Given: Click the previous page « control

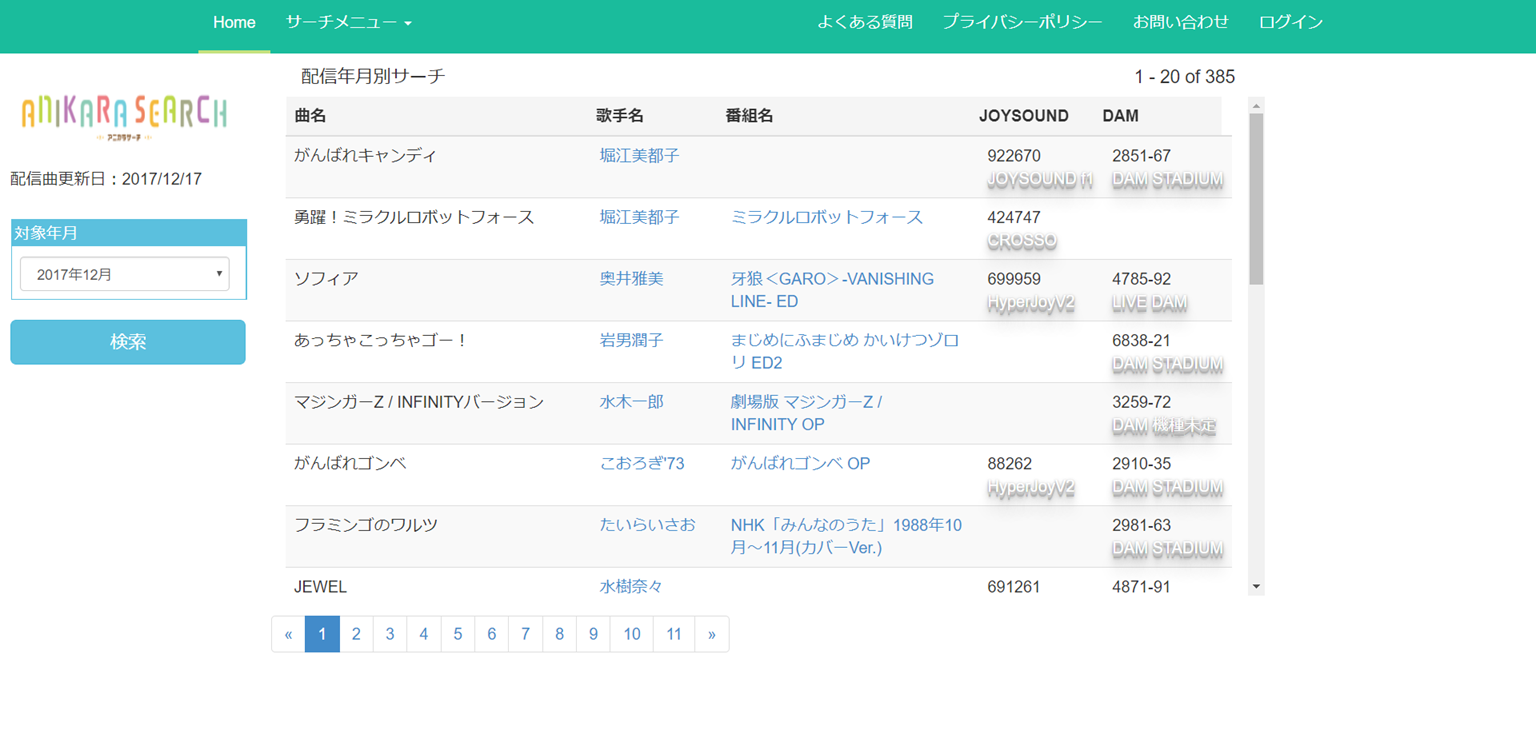Looking at the screenshot, I should coord(288,634).
